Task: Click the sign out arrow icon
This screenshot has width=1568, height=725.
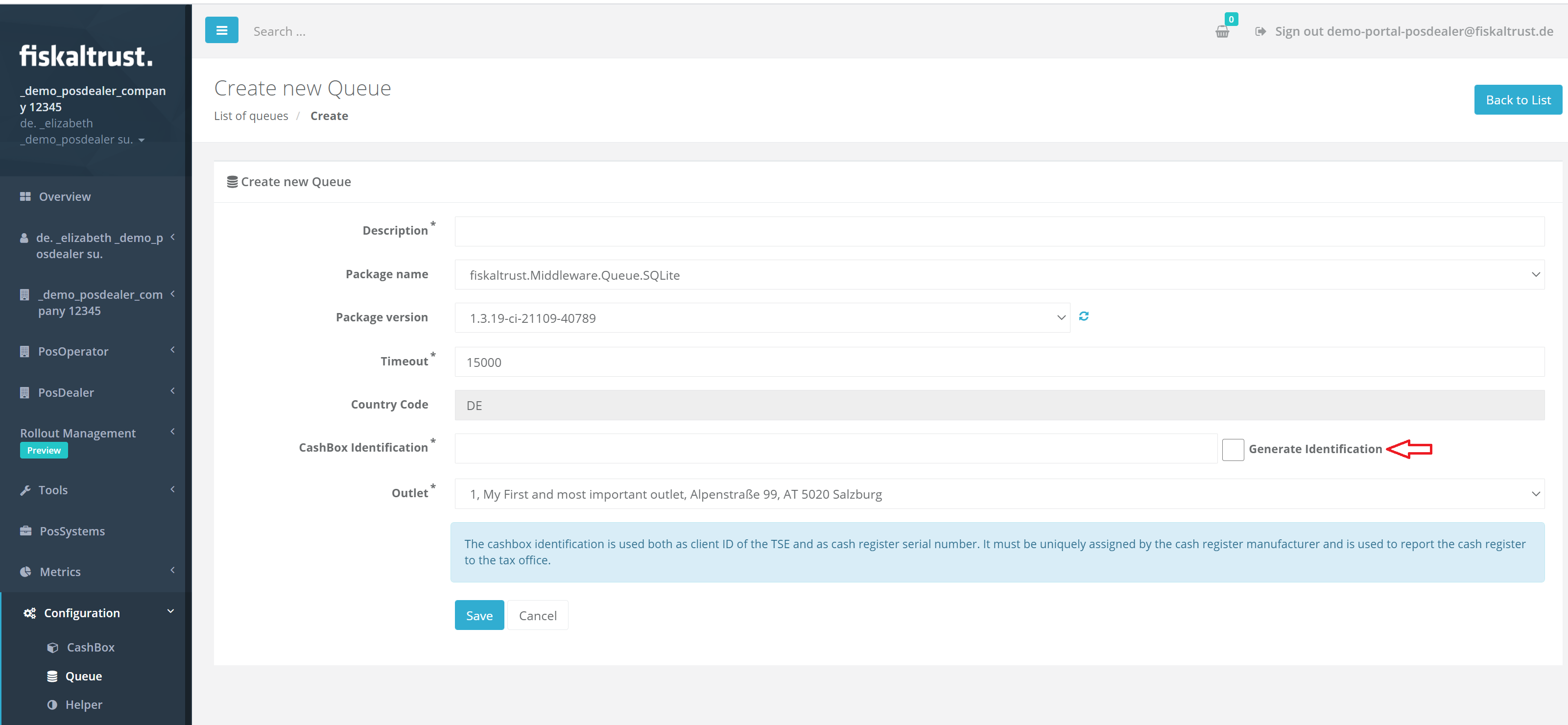Action: [1260, 32]
